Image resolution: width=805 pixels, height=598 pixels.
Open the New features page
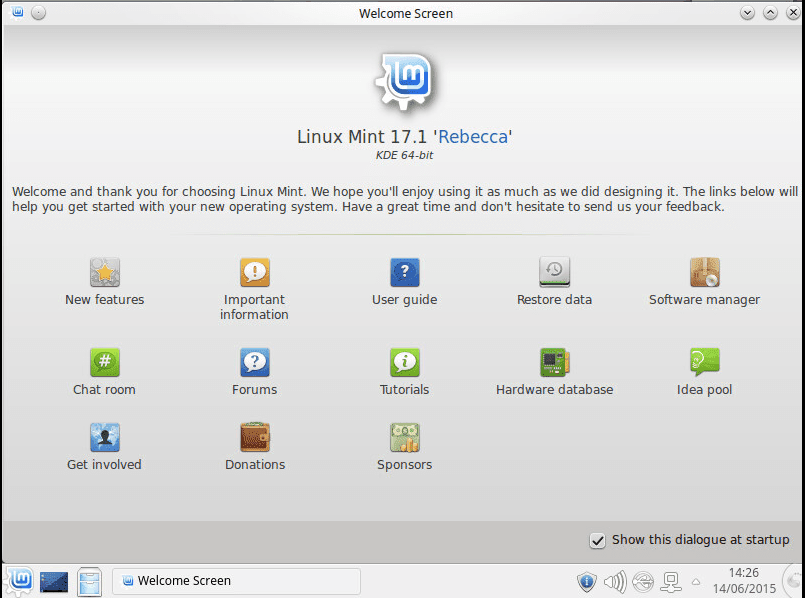click(104, 271)
